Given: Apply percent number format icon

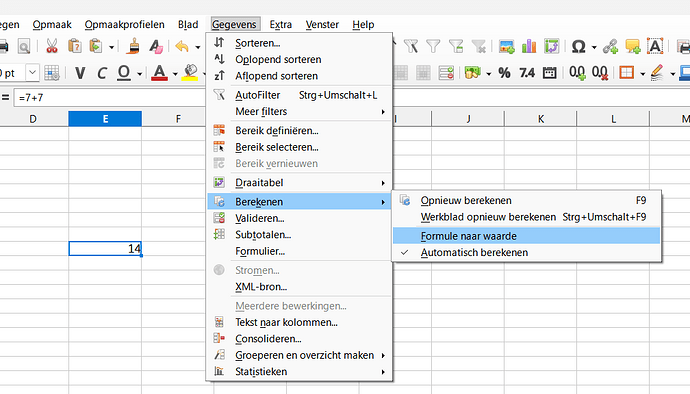Looking at the screenshot, I should (x=504, y=73).
